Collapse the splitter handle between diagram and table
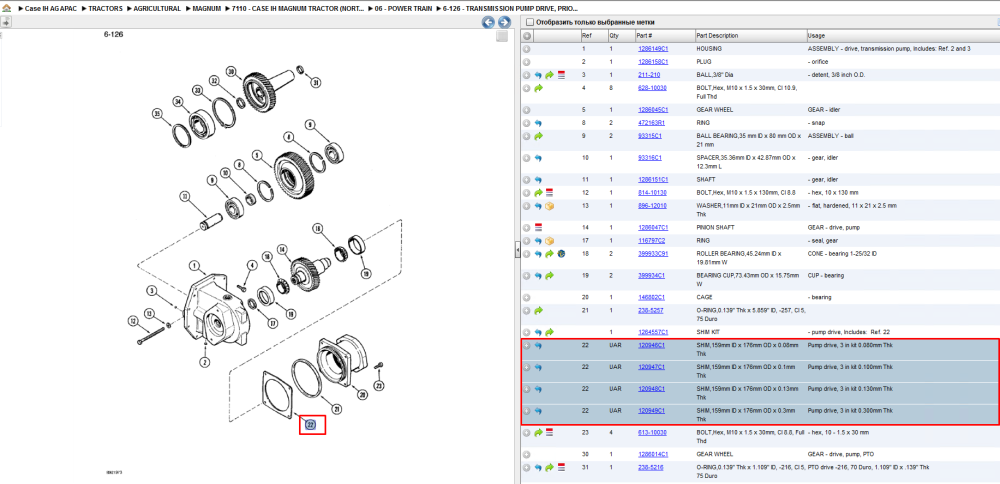This screenshot has width=1000, height=484. tap(518, 251)
